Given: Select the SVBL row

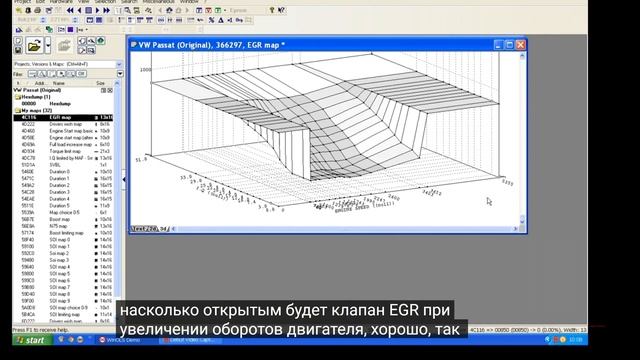Looking at the screenshot, I should coord(63,165).
